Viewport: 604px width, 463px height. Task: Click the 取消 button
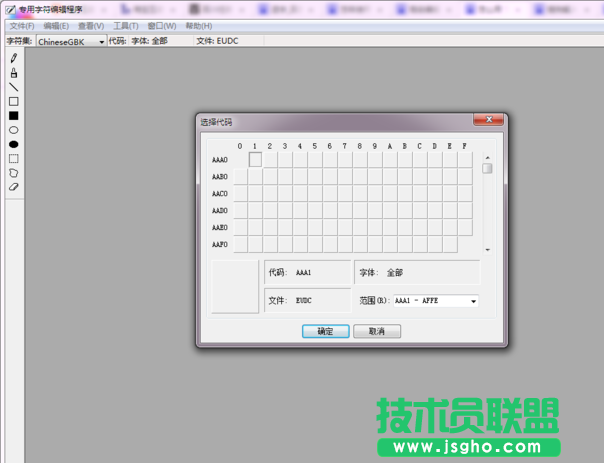(x=377, y=331)
